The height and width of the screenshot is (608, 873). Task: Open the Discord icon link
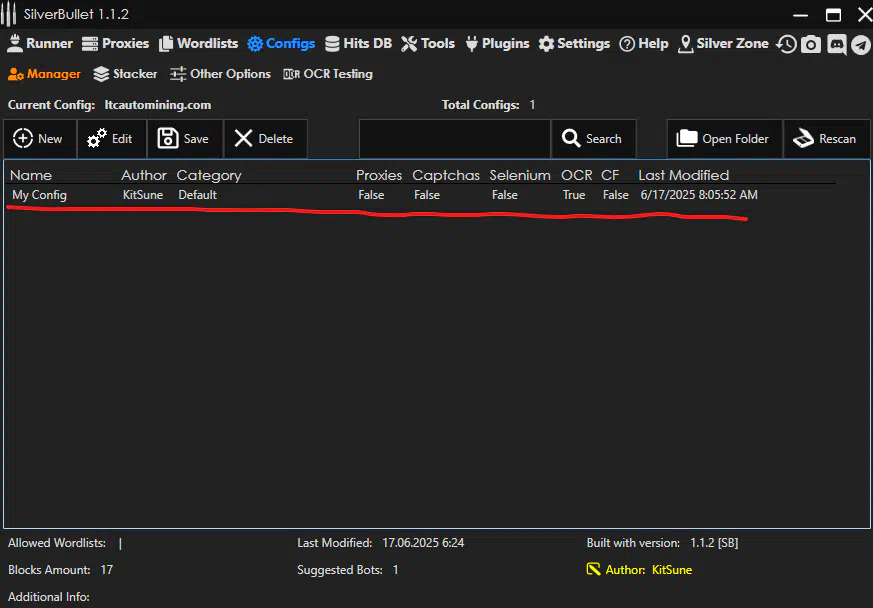tap(836, 44)
